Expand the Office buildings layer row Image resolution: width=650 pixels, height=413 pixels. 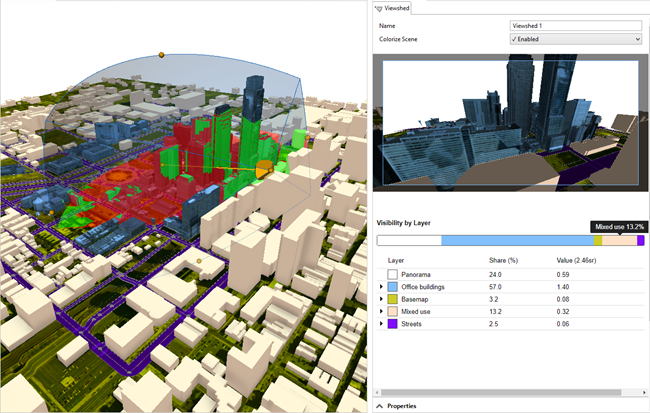click(381, 286)
